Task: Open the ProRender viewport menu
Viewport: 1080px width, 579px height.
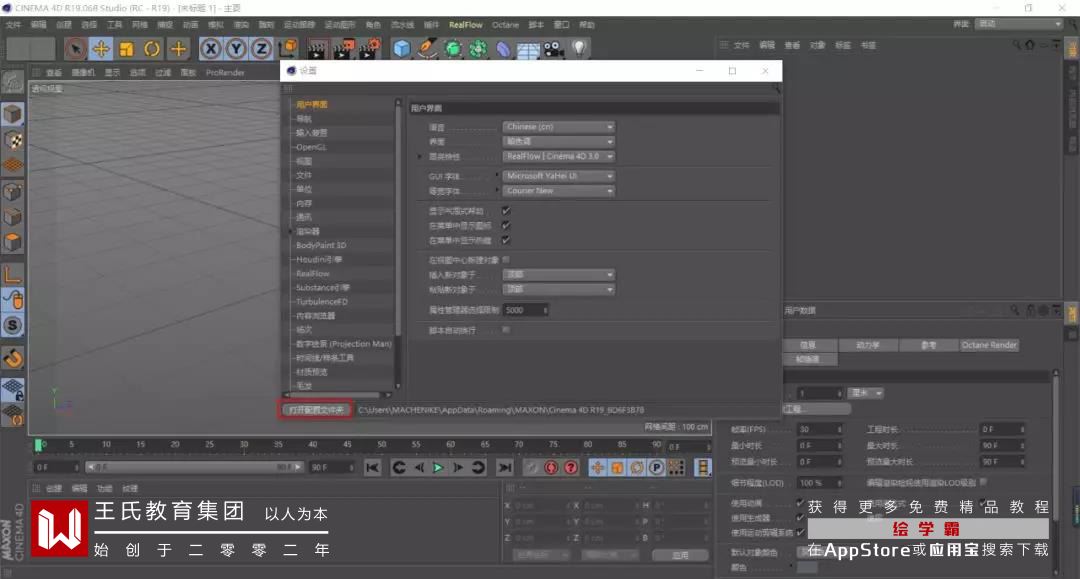Action: pyautogui.click(x=225, y=72)
